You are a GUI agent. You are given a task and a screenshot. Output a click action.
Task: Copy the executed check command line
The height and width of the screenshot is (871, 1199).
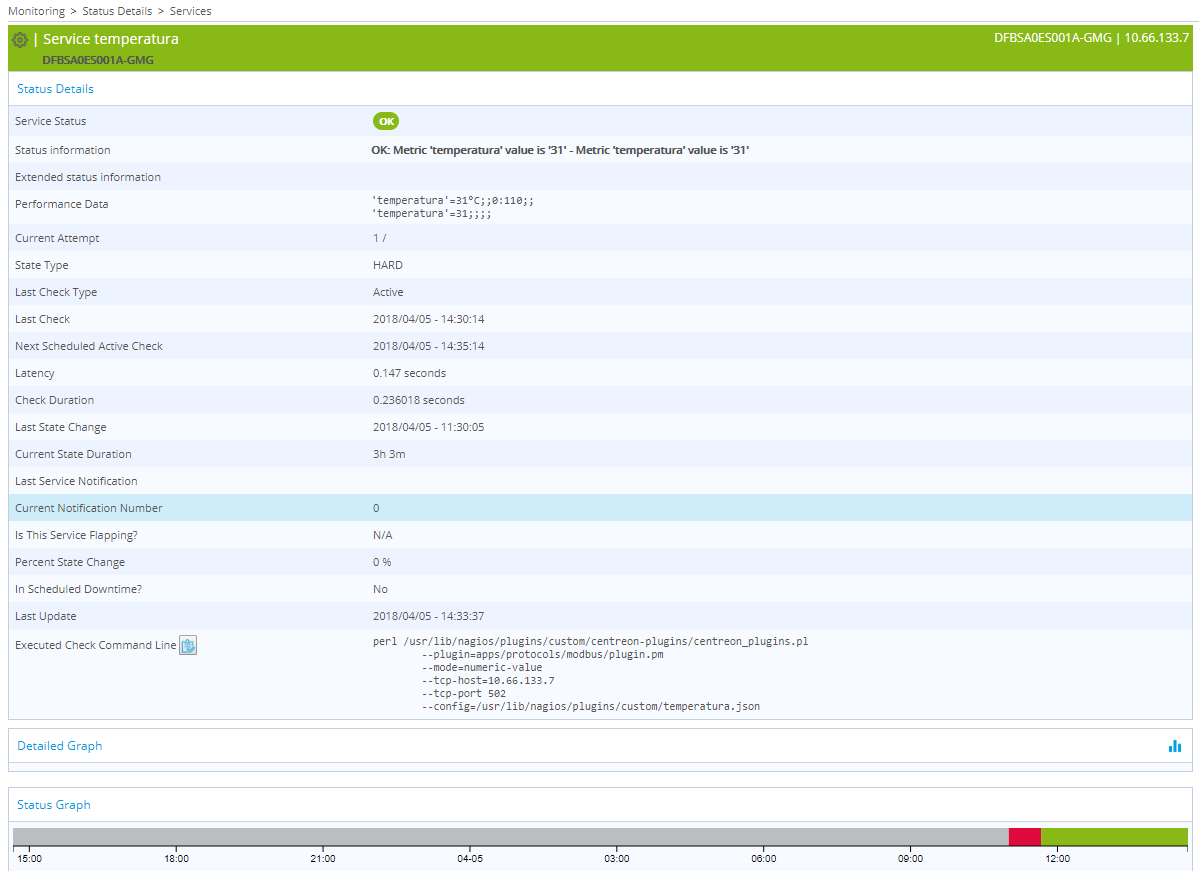pyautogui.click(x=188, y=644)
